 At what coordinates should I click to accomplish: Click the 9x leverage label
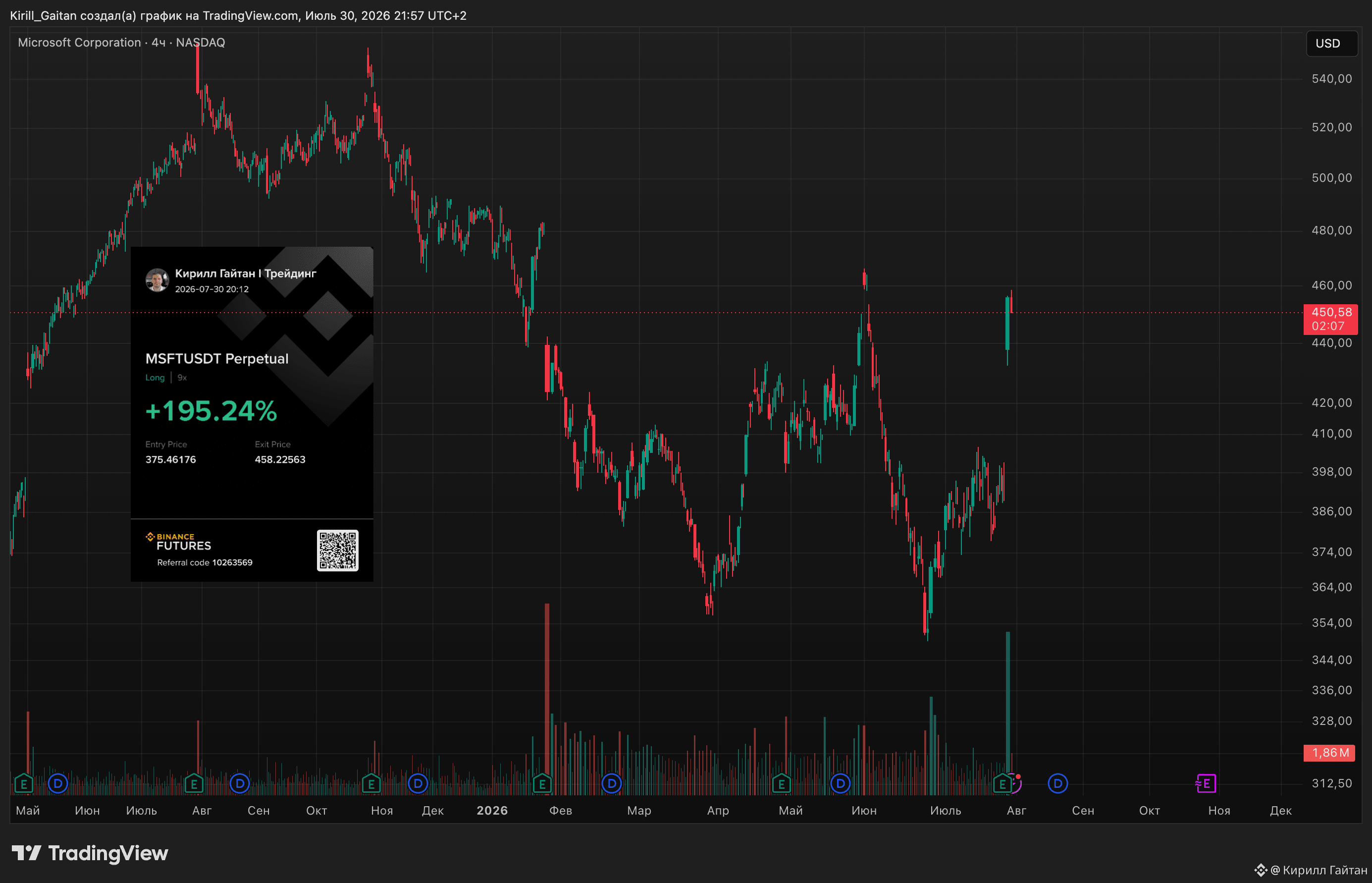[x=182, y=377]
